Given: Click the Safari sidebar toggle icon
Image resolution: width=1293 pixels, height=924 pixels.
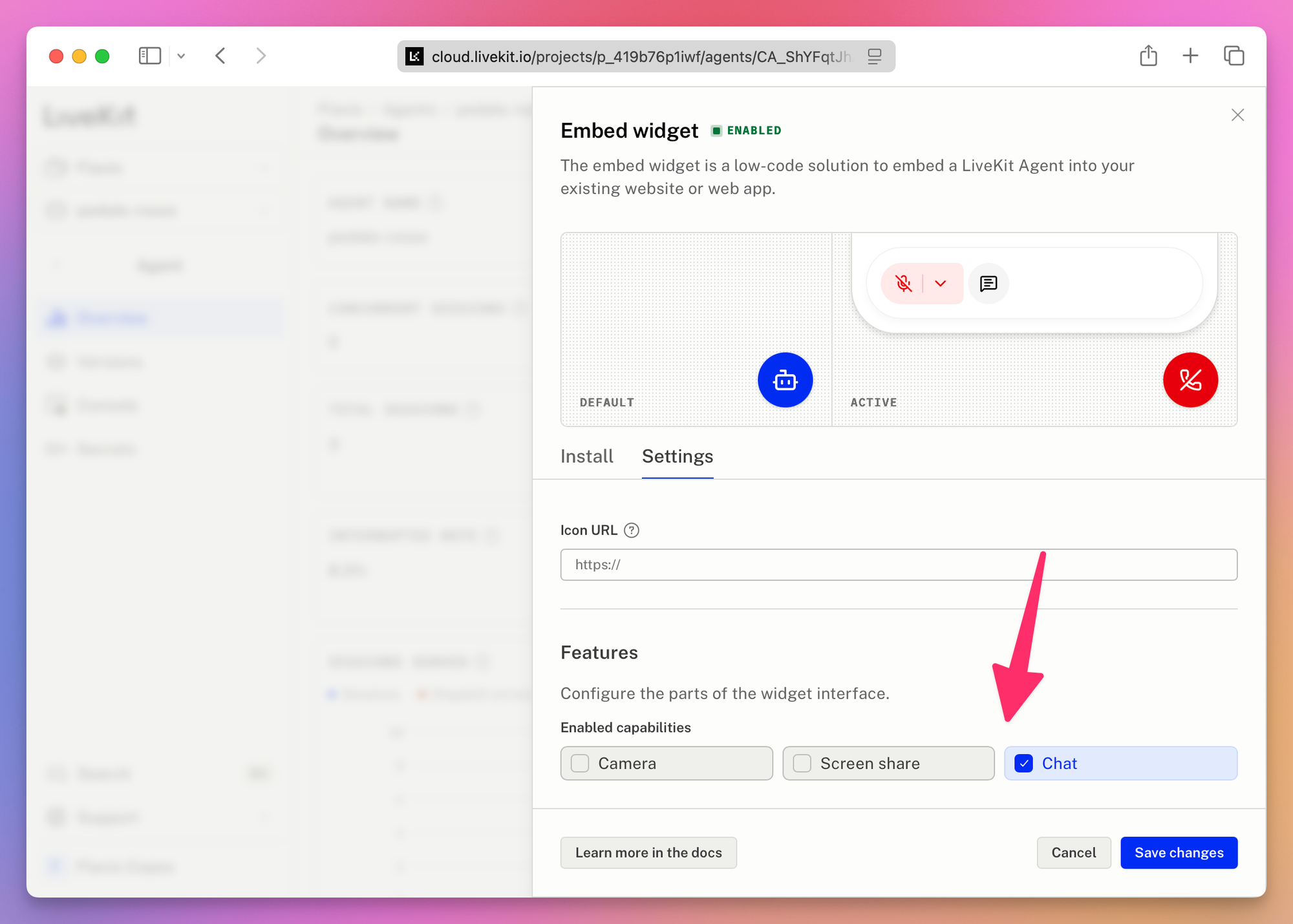Looking at the screenshot, I should pyautogui.click(x=150, y=56).
